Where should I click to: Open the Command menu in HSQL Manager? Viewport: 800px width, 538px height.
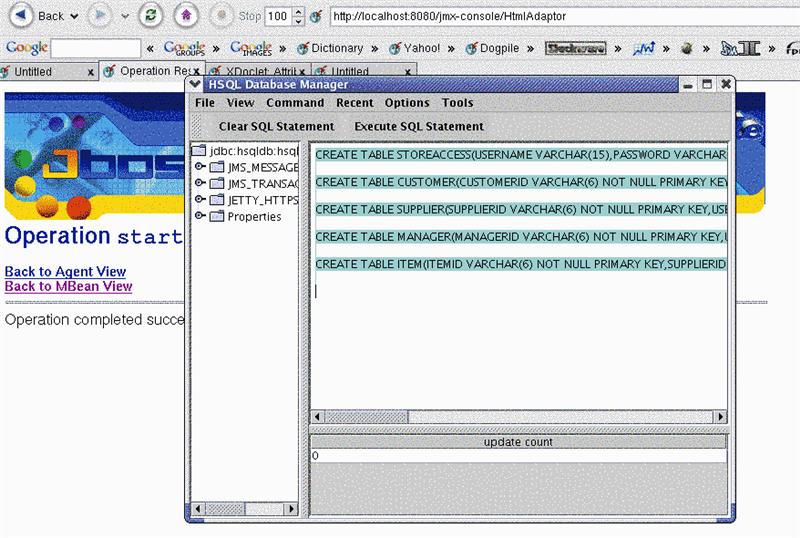[x=295, y=103]
